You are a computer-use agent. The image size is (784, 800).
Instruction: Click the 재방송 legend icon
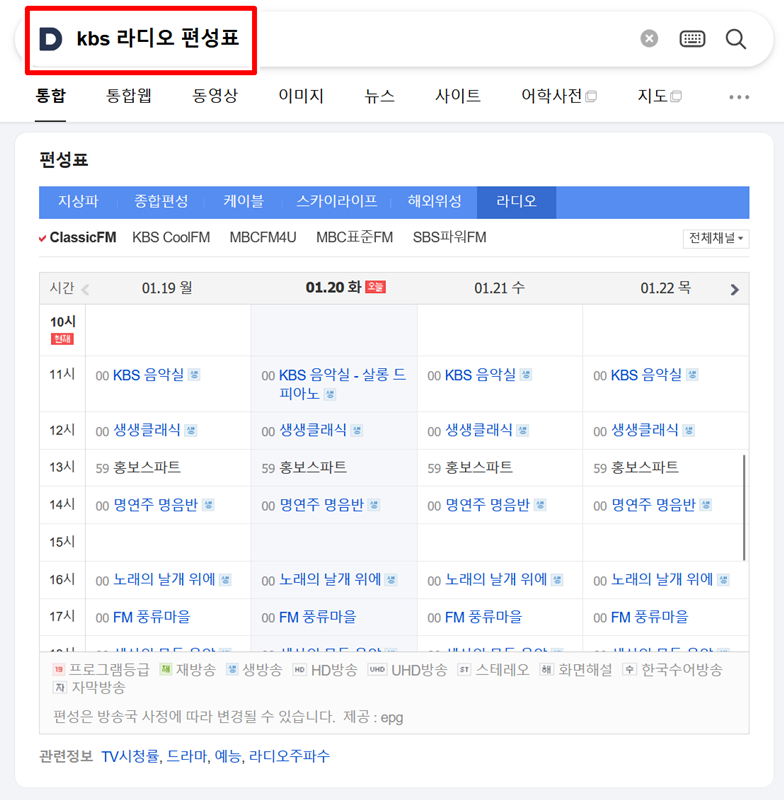(x=165, y=669)
